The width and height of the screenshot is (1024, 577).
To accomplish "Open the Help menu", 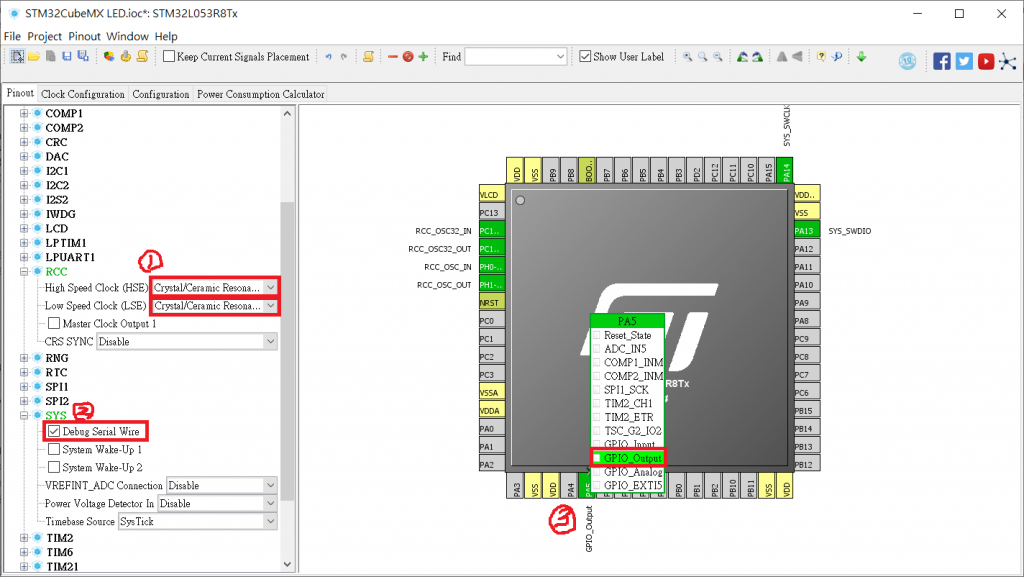I will tap(166, 37).
